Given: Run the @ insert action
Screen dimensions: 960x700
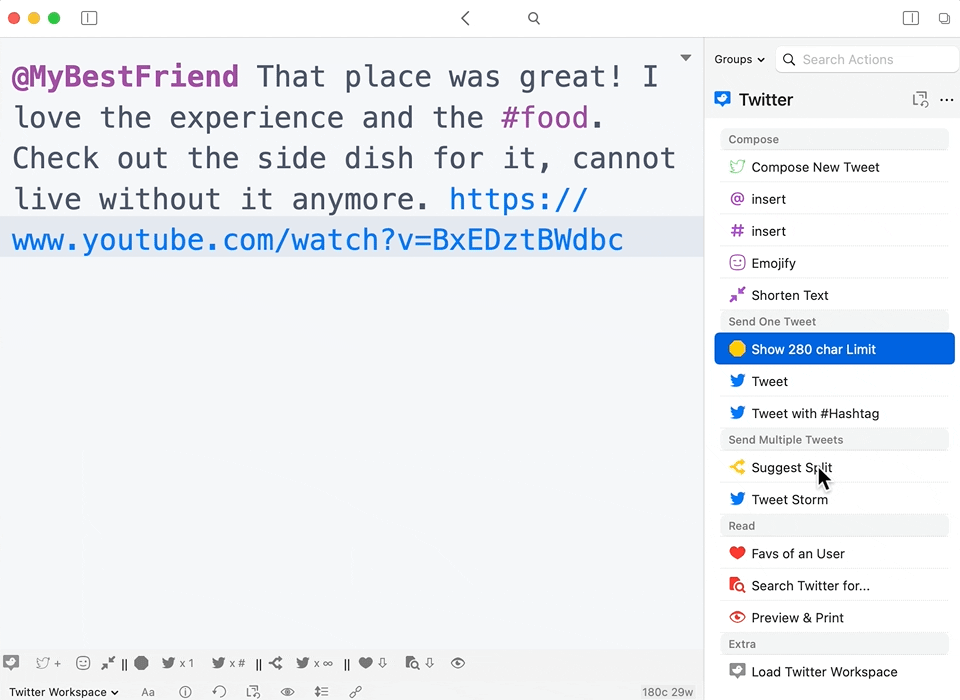Looking at the screenshot, I should click(x=834, y=199).
